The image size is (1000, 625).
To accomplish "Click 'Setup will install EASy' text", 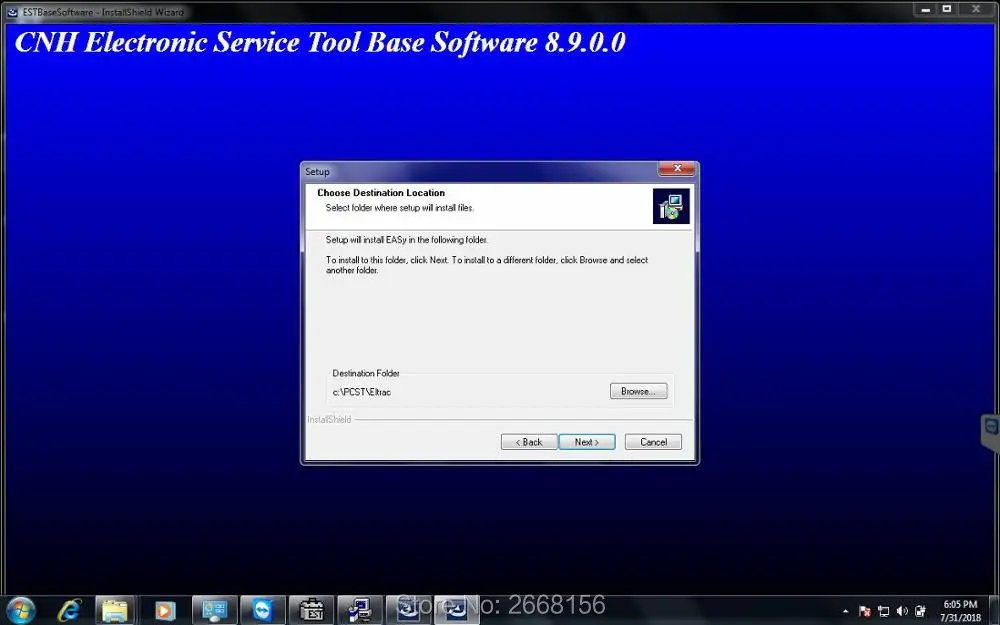I will coord(406,240).
